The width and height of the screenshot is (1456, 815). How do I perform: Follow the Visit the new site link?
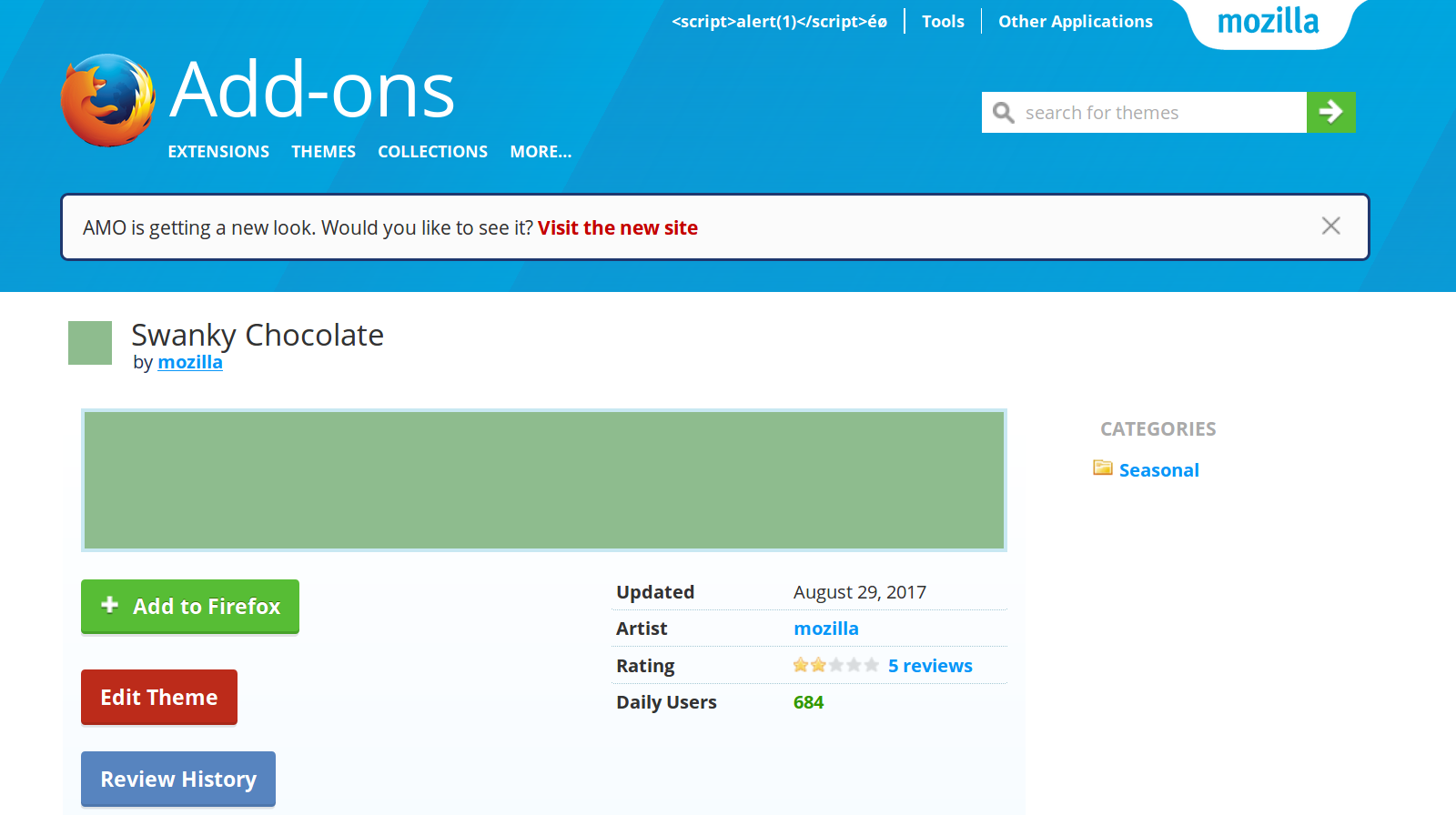[x=618, y=227]
